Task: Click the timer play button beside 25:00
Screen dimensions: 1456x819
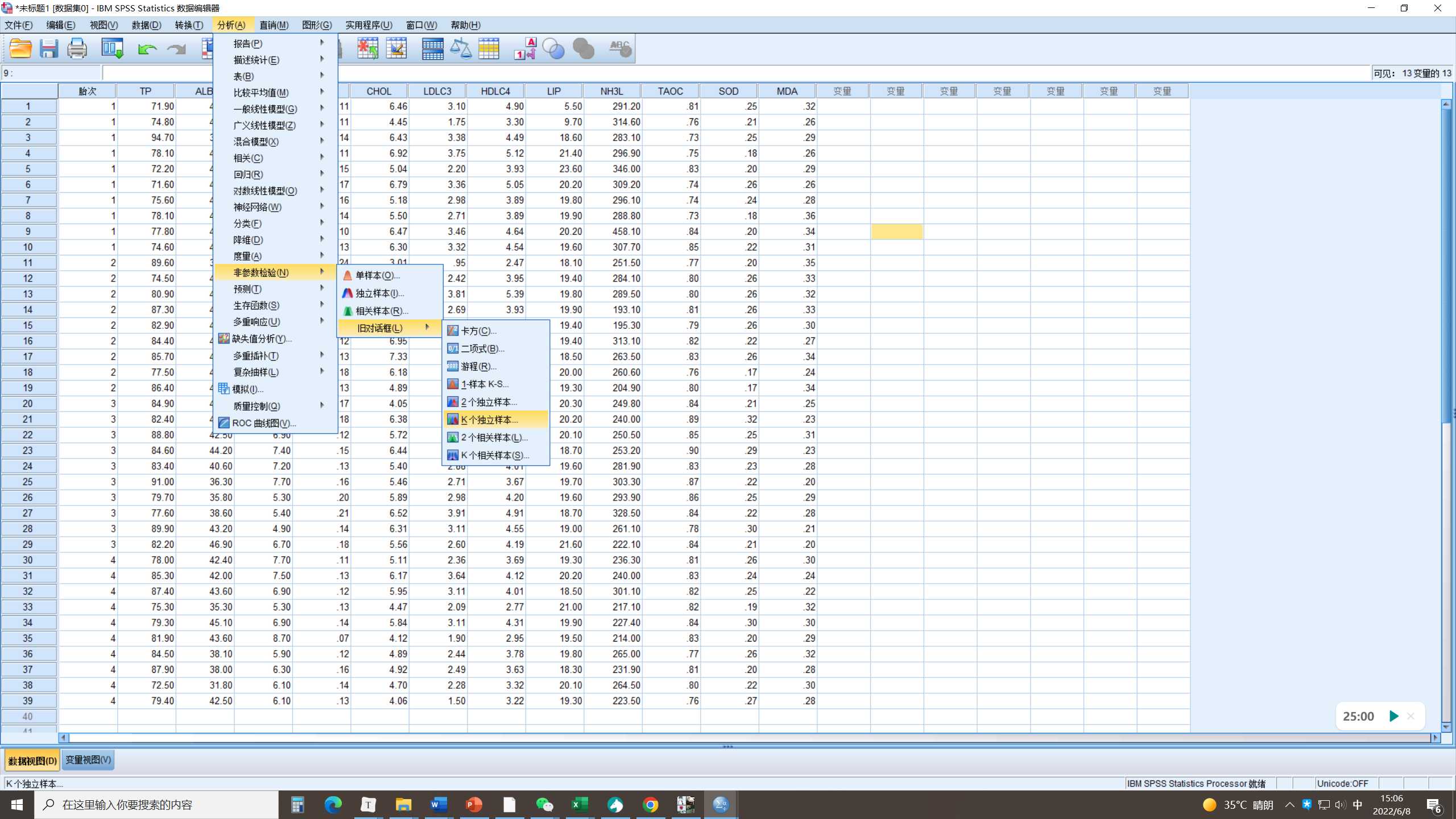Action: coord(1393,716)
